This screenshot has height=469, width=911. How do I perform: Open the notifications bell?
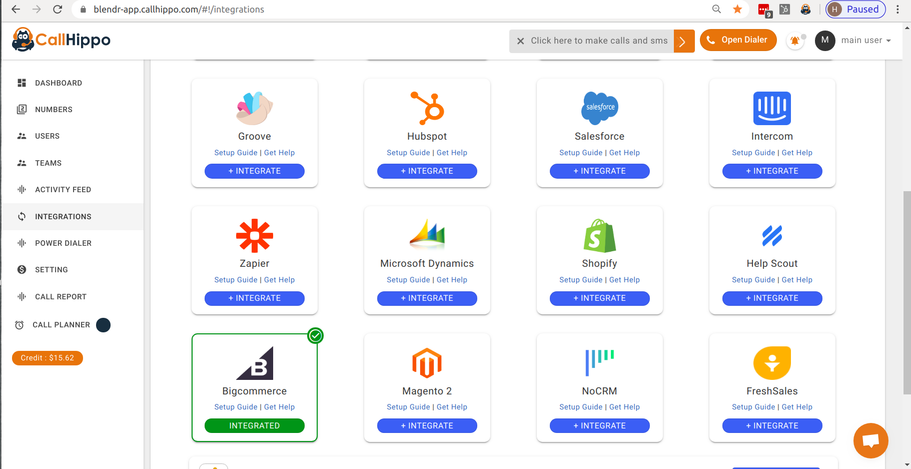tap(795, 41)
